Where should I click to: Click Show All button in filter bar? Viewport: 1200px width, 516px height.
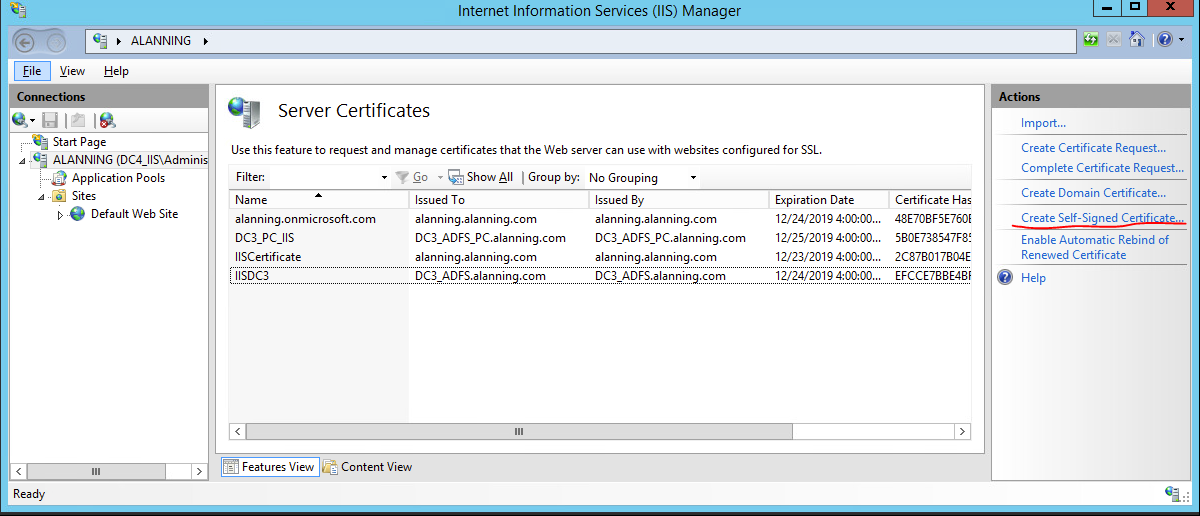(x=481, y=177)
